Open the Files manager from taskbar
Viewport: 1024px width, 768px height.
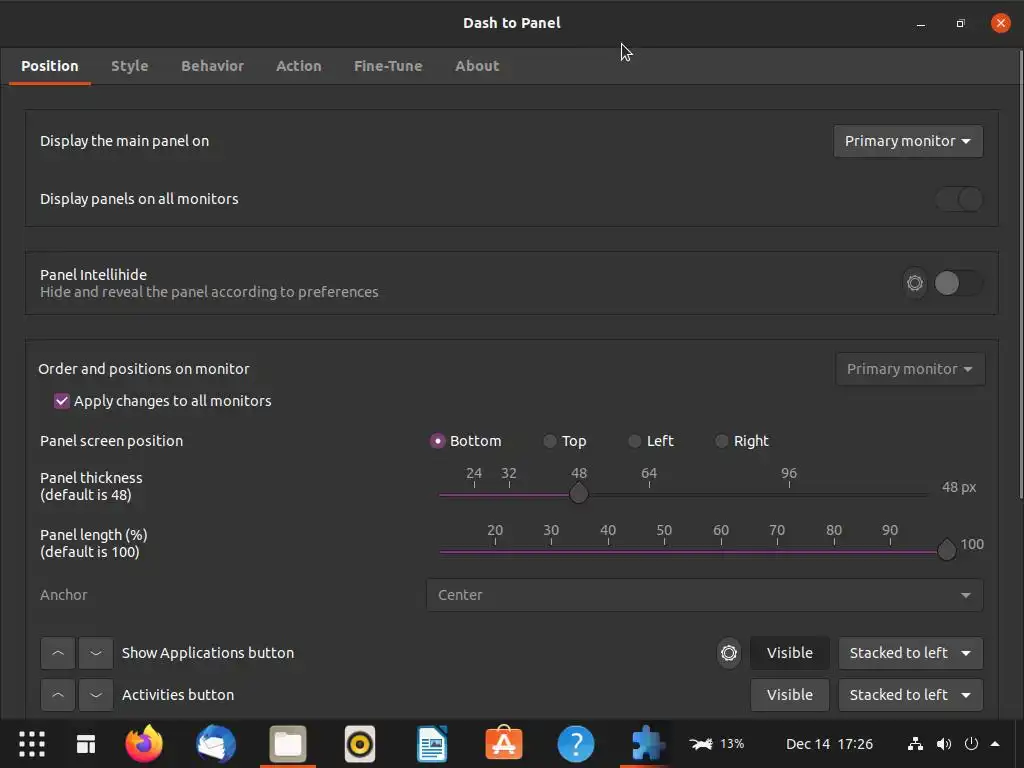[x=287, y=744]
